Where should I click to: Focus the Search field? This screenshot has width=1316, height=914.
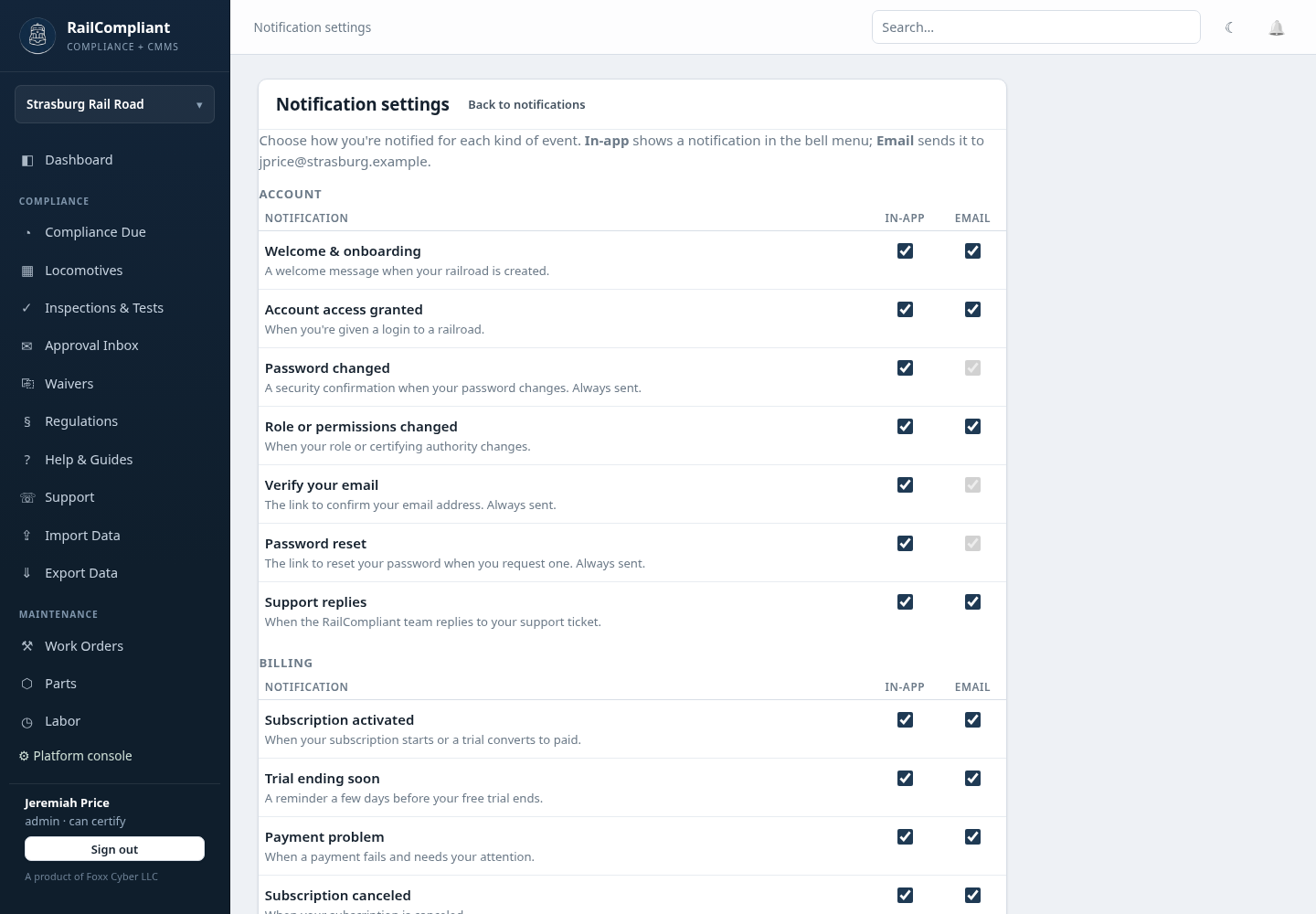click(1035, 27)
